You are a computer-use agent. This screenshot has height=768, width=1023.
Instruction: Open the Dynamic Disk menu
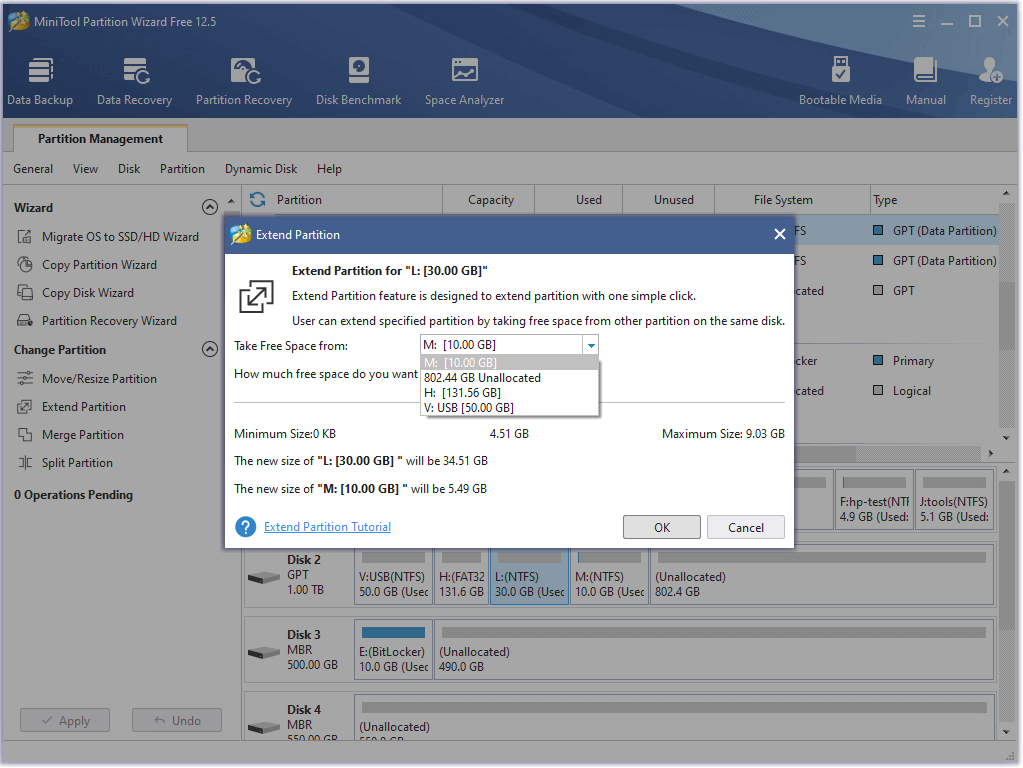tap(261, 169)
